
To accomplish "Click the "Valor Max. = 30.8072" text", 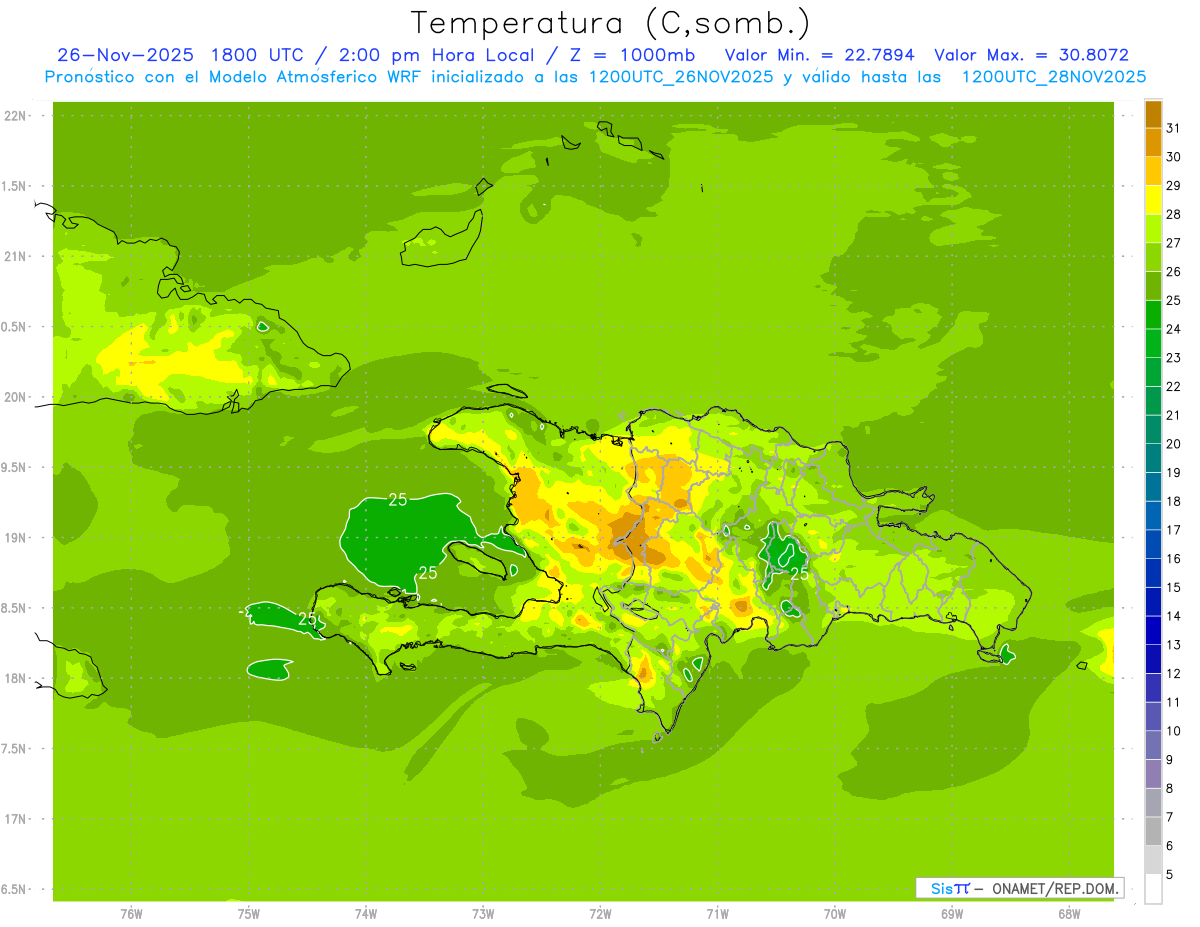I will point(1031,55).
